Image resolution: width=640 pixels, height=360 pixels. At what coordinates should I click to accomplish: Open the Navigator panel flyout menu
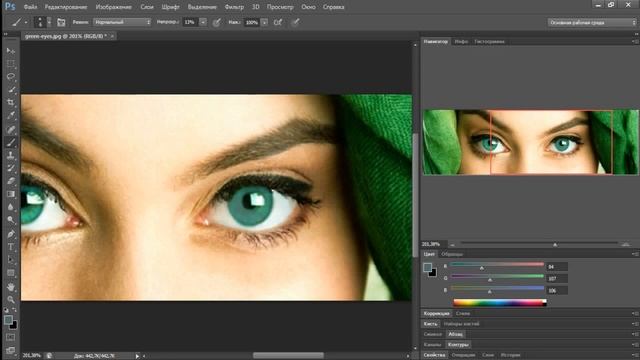point(634,41)
